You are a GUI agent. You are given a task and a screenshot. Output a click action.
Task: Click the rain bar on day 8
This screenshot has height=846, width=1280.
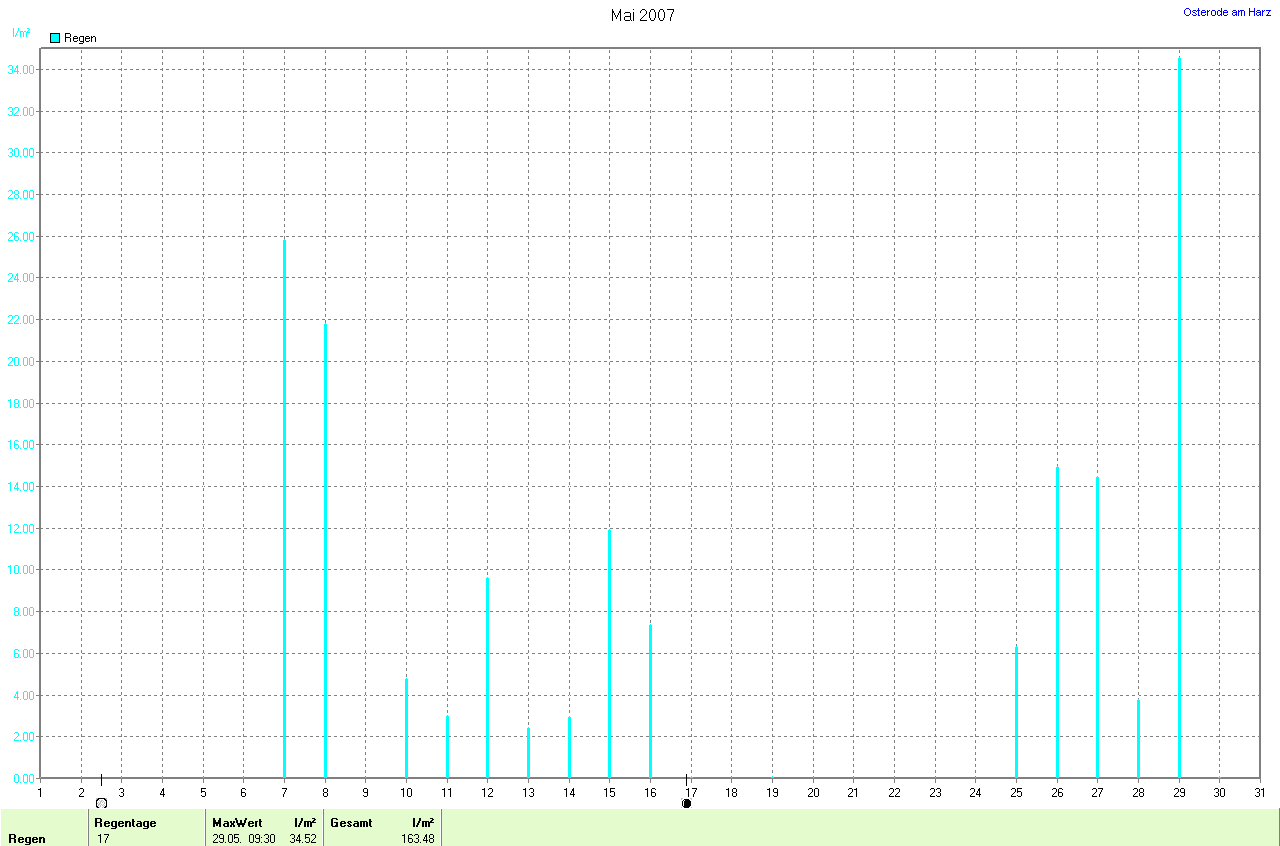[325, 550]
